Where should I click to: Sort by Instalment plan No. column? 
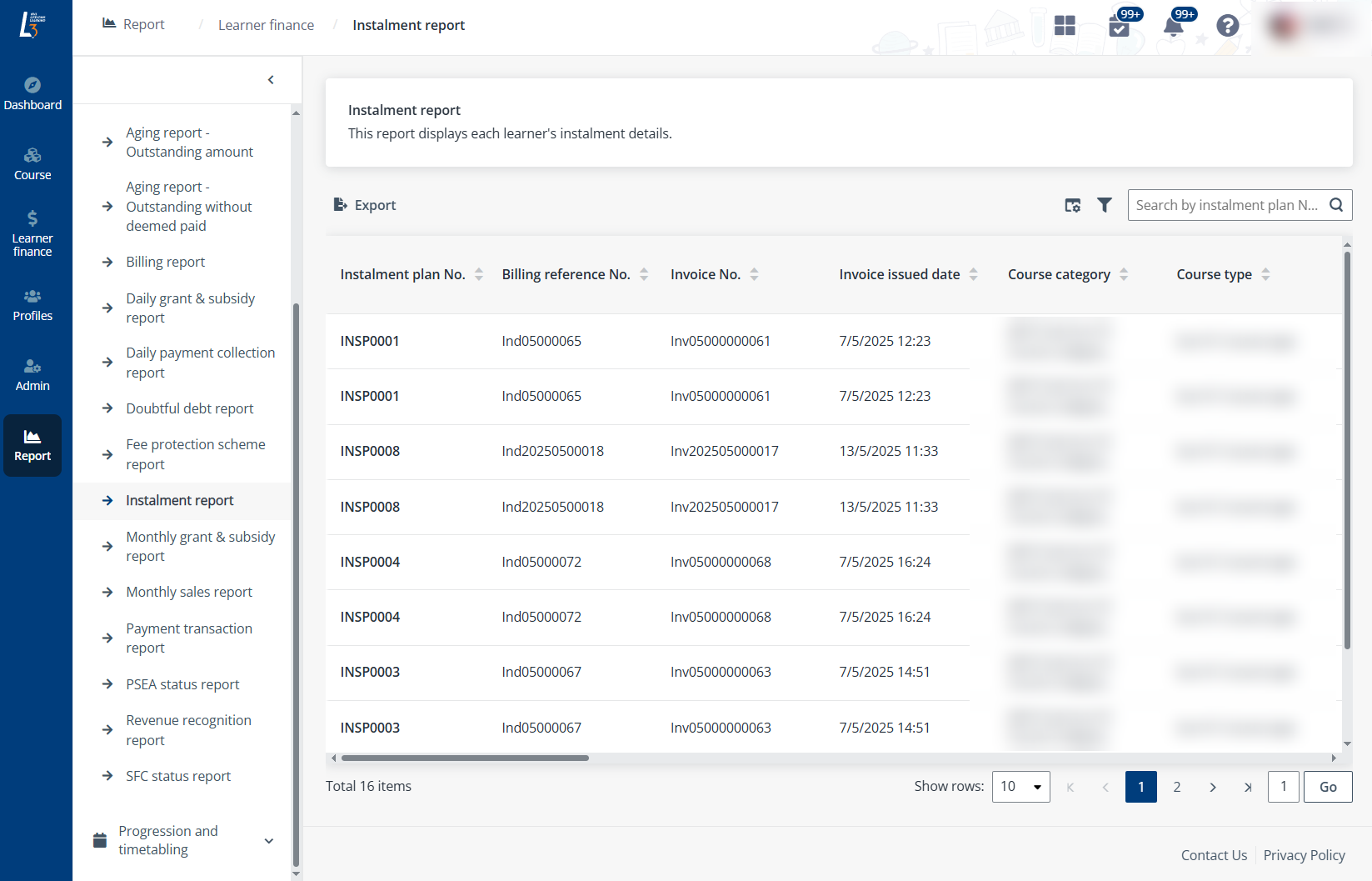pos(479,274)
